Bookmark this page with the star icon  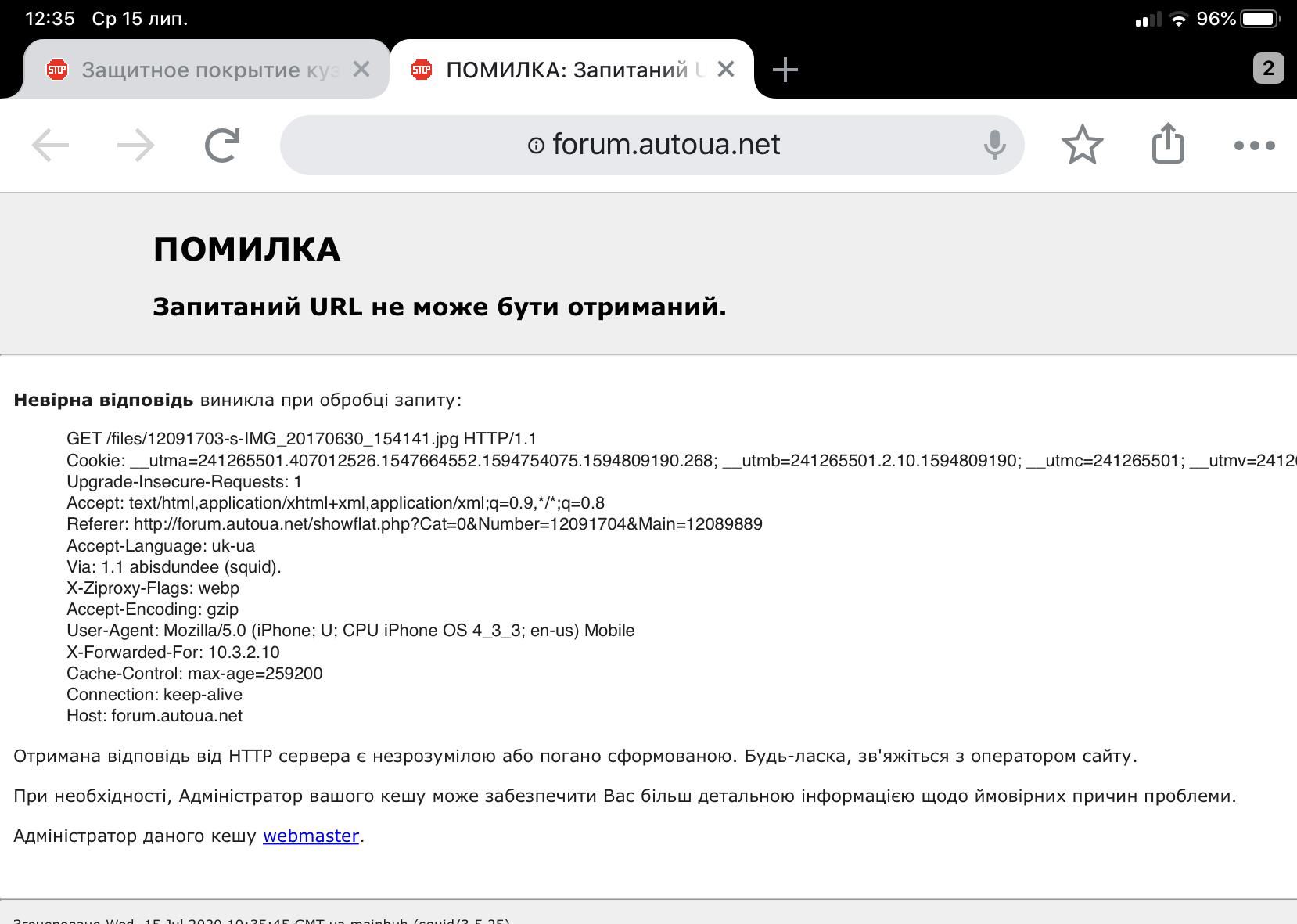coord(1082,145)
